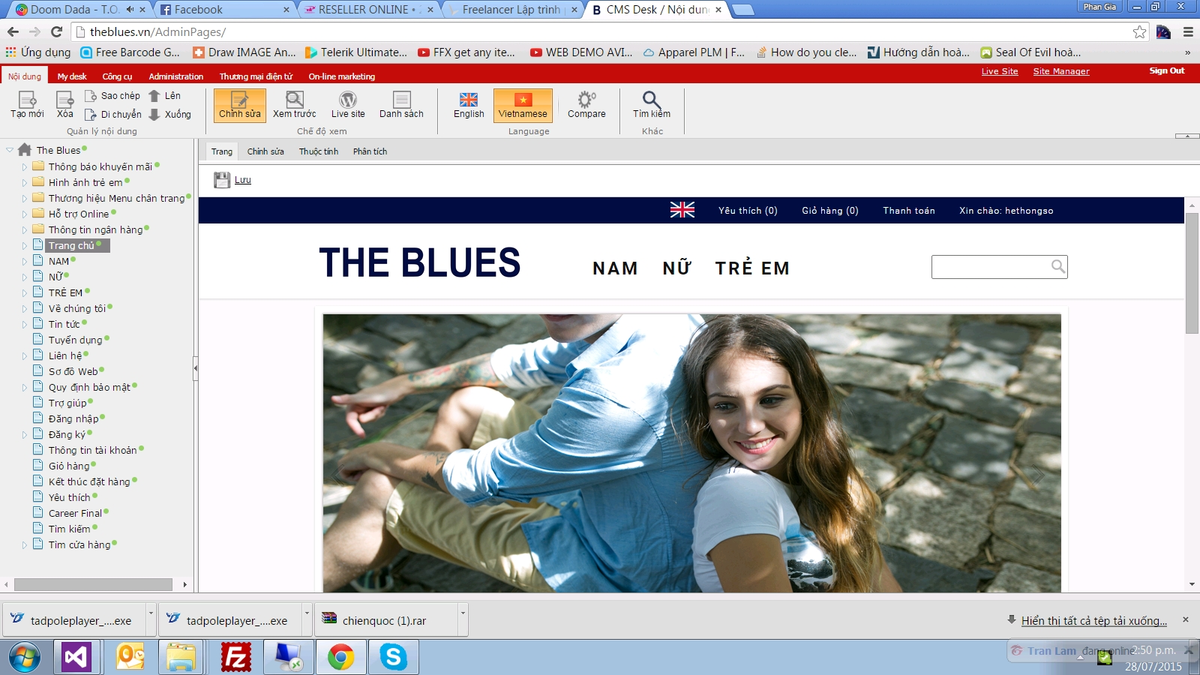Bookmark the page with the star icon
The image size is (1200, 675).
(1139, 32)
